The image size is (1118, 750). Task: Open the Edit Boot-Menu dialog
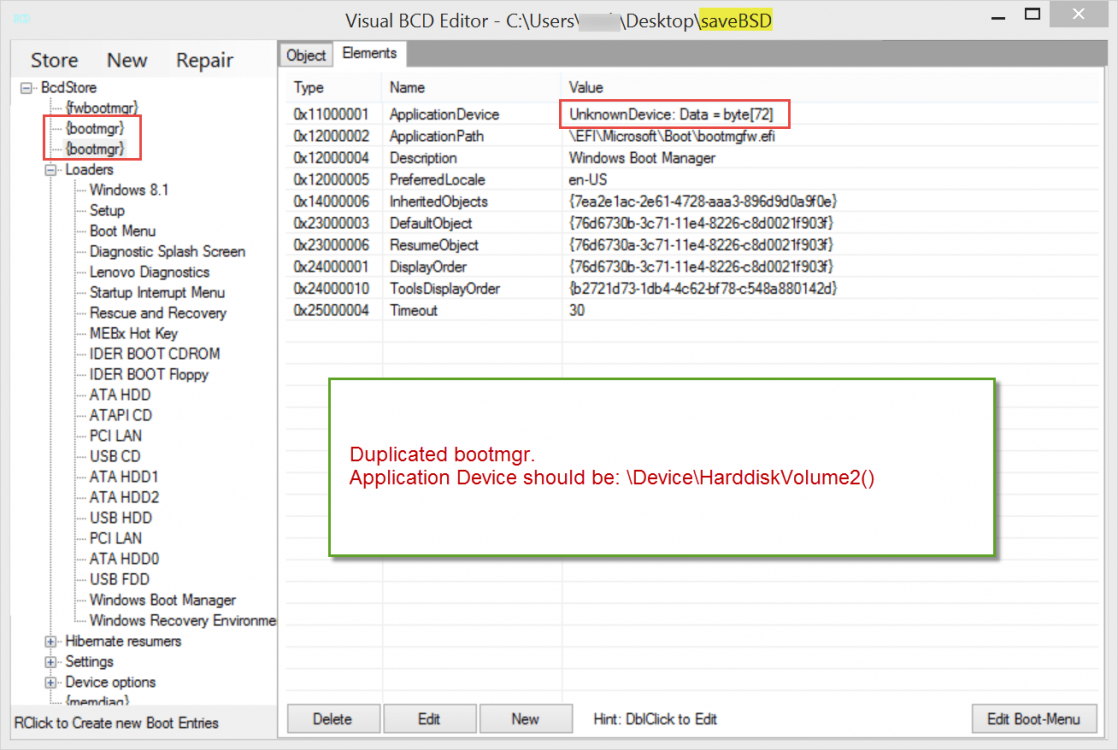[x=1033, y=718]
